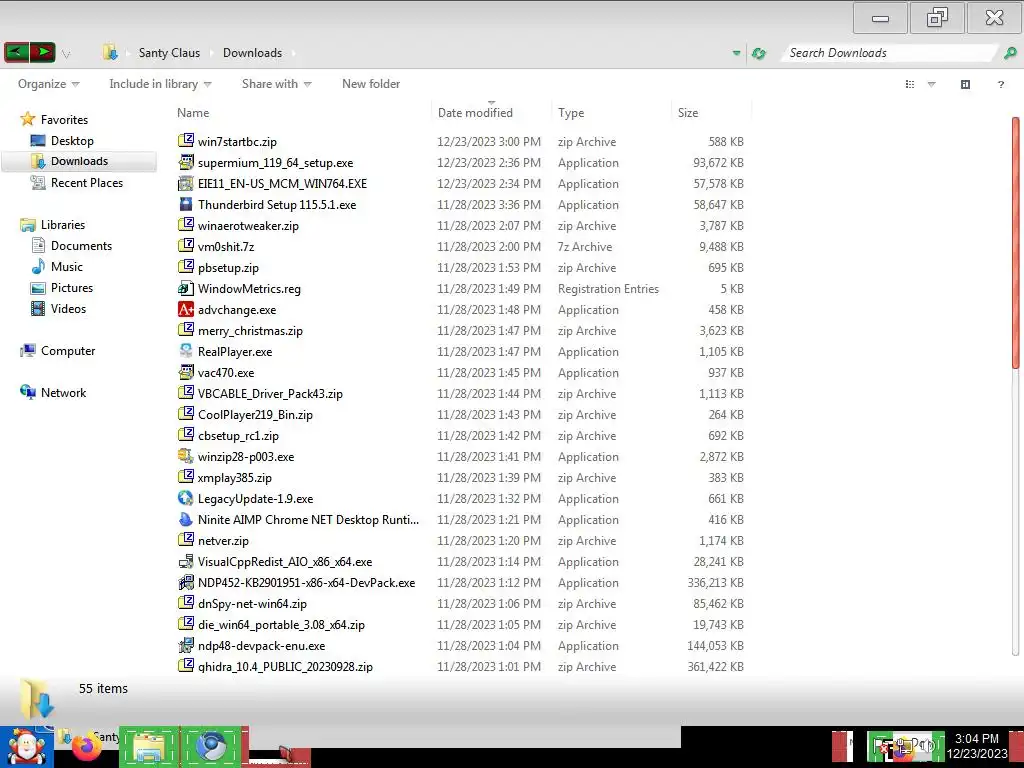Click the Explorer taskbar button
This screenshot has height=768, width=1024.
pyautogui.click(x=149, y=746)
